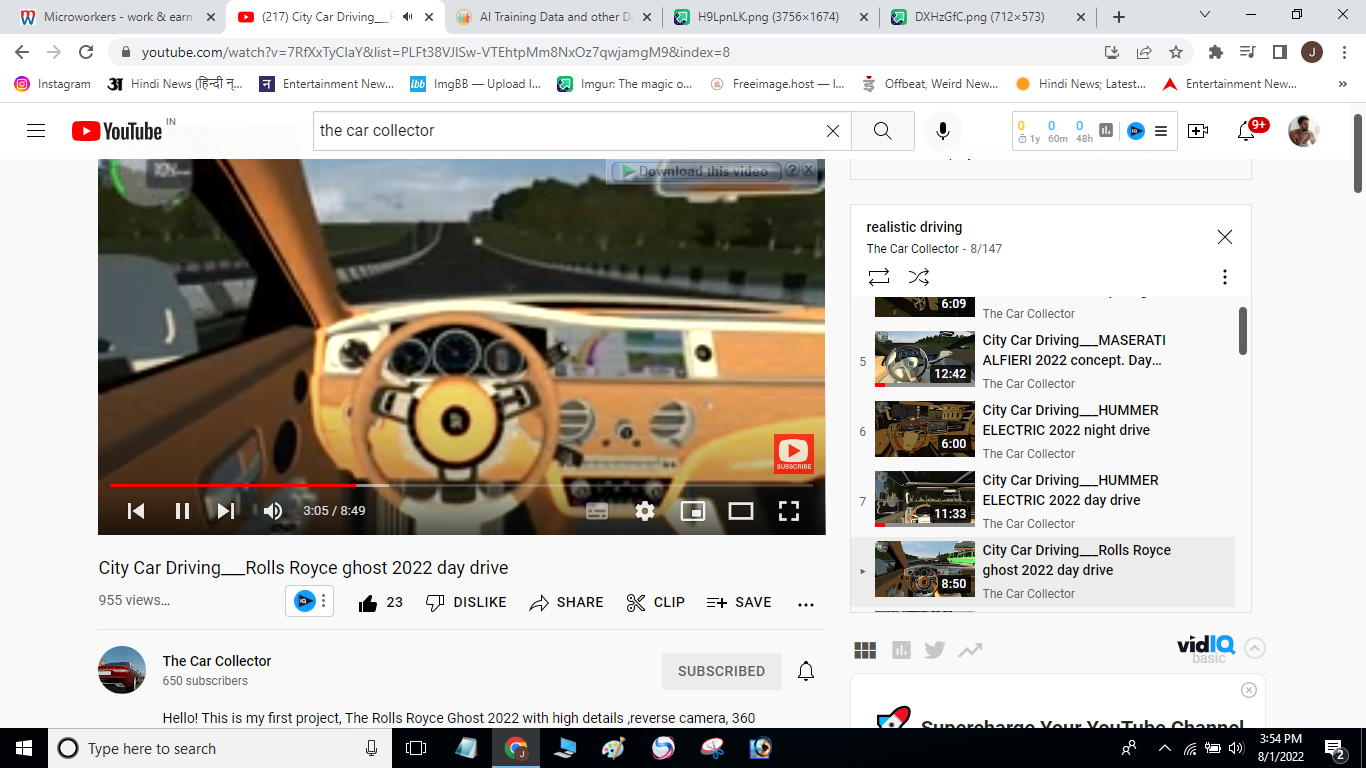Viewport: 1366px width, 768px height.
Task: Mute the video volume
Action: pyautogui.click(x=272, y=511)
